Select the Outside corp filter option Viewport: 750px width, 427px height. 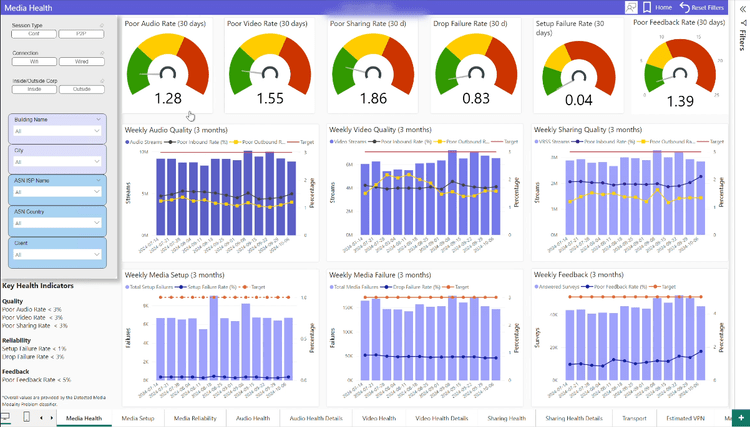(81, 89)
